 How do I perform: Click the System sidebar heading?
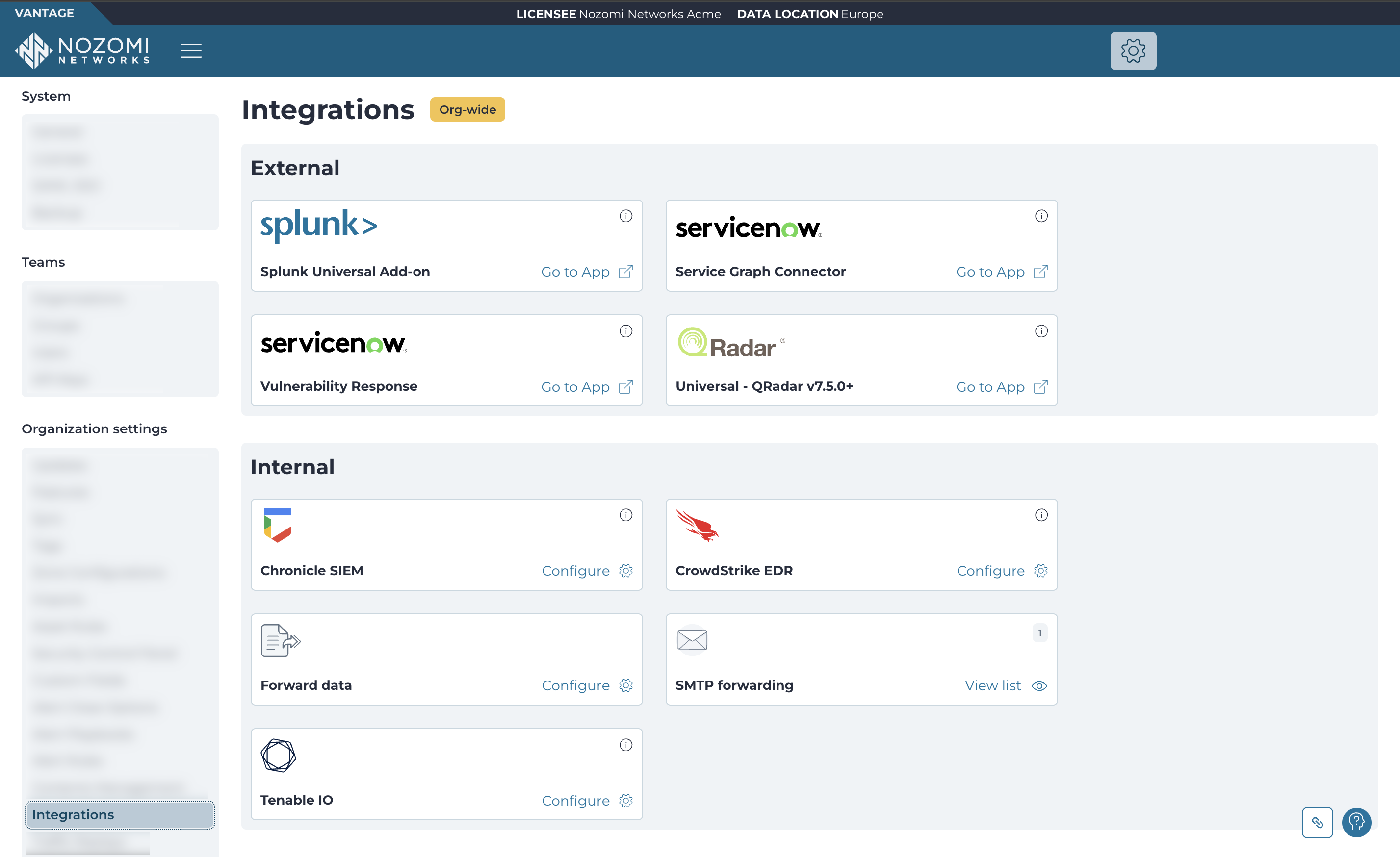tap(46, 96)
